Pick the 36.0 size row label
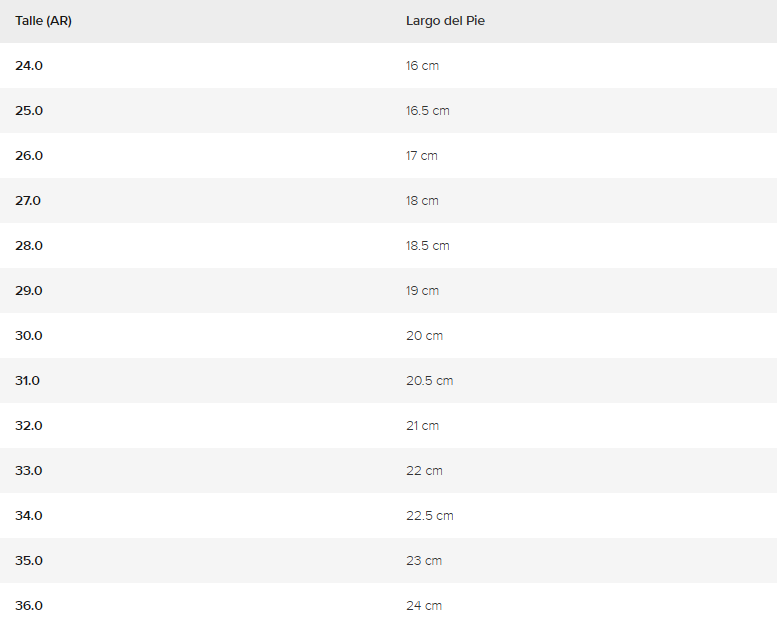 coord(29,606)
